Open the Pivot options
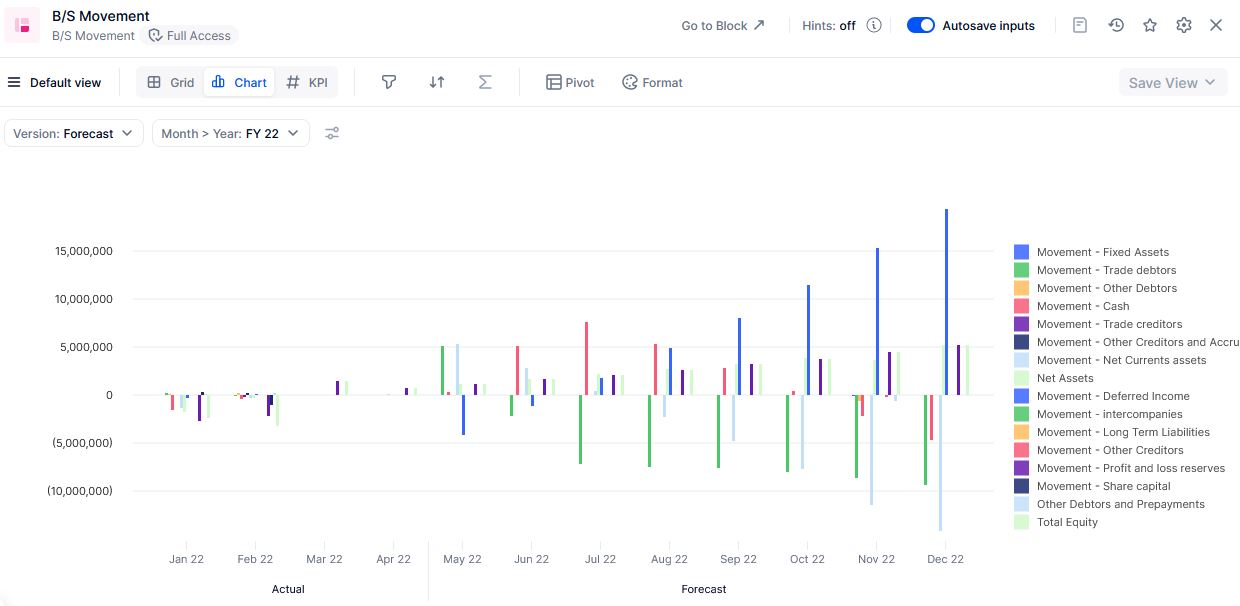 (570, 82)
